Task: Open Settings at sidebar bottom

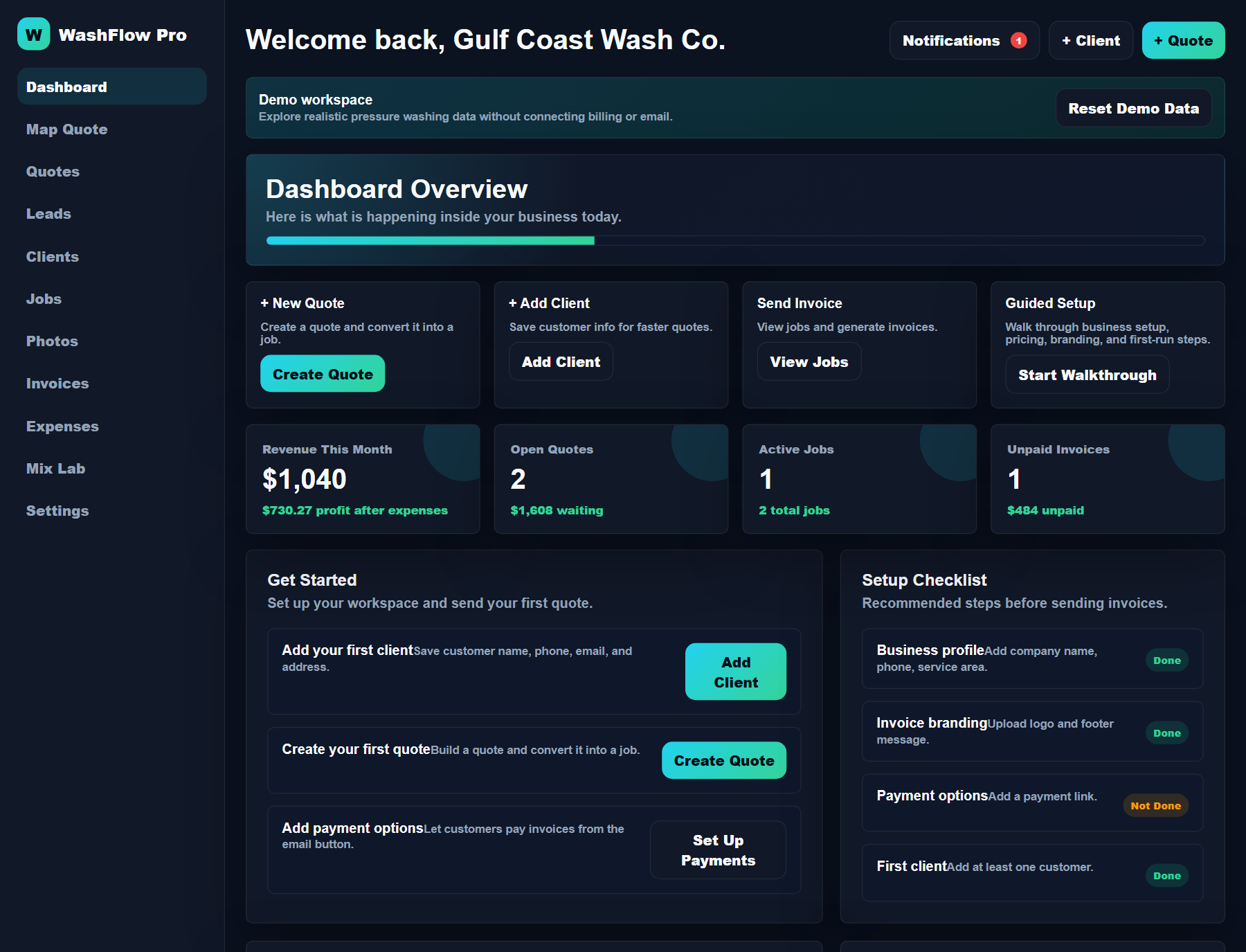Action: tap(57, 510)
